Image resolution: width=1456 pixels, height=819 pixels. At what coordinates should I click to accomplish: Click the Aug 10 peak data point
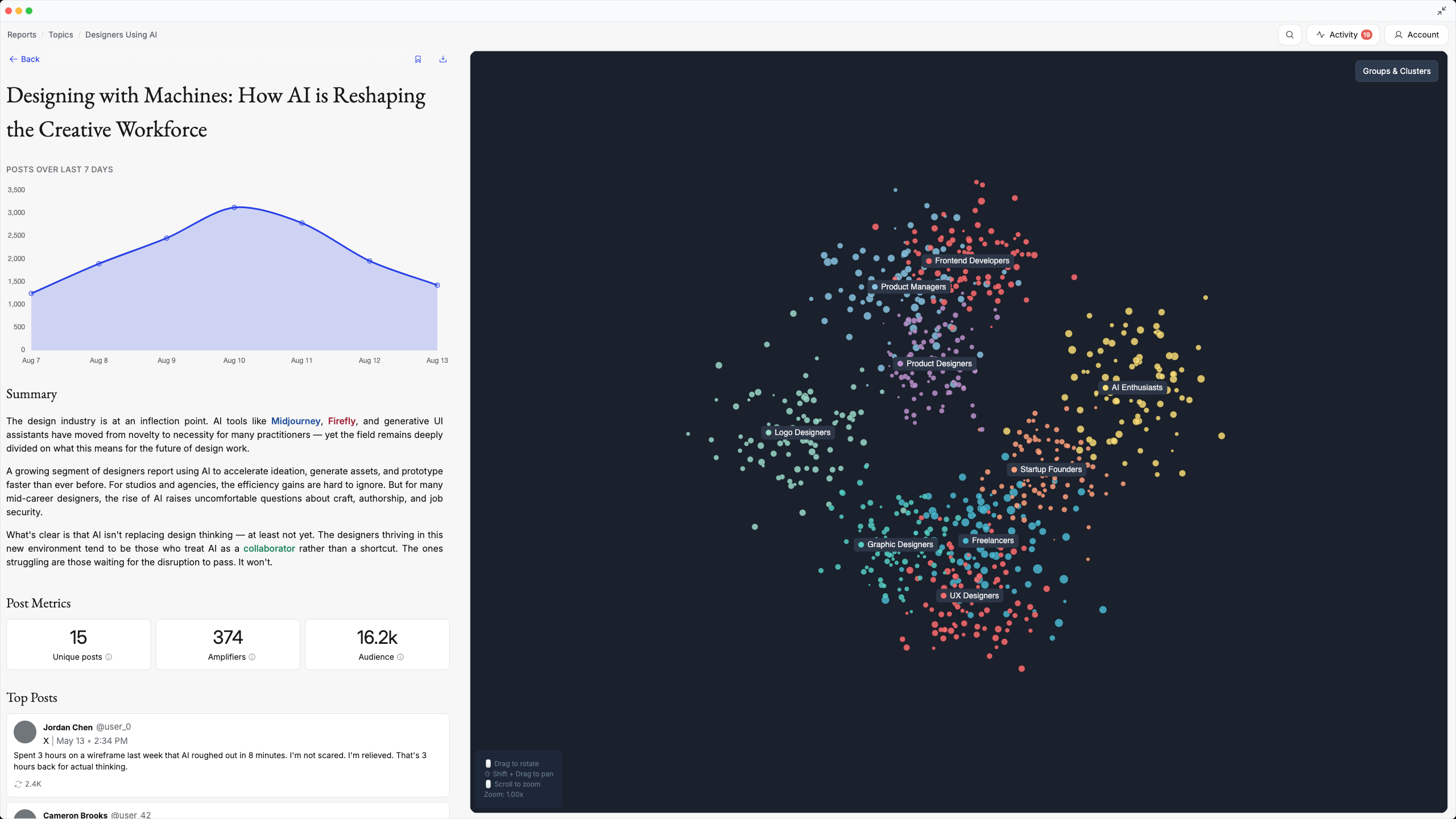(x=234, y=208)
